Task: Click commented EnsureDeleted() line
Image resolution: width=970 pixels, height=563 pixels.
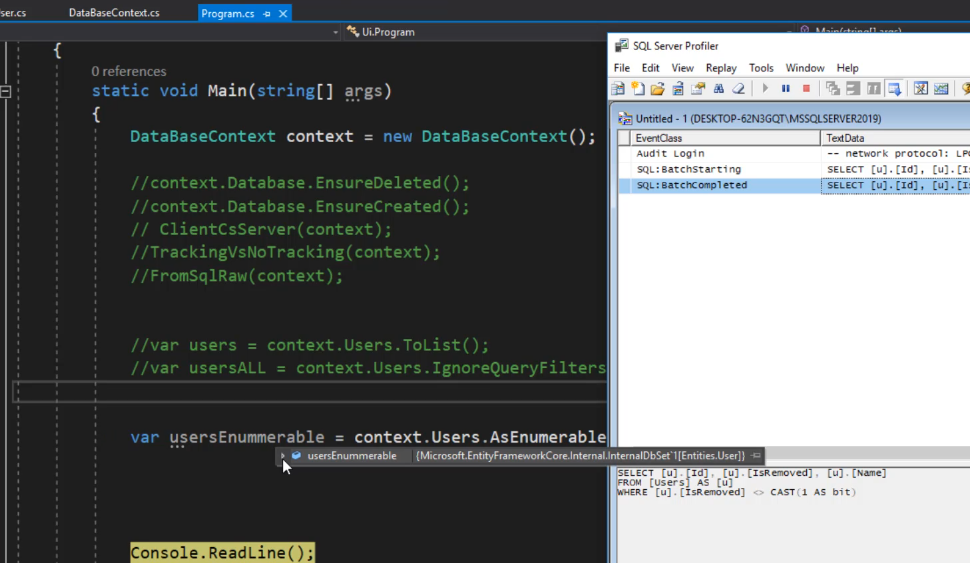Action: [299, 183]
